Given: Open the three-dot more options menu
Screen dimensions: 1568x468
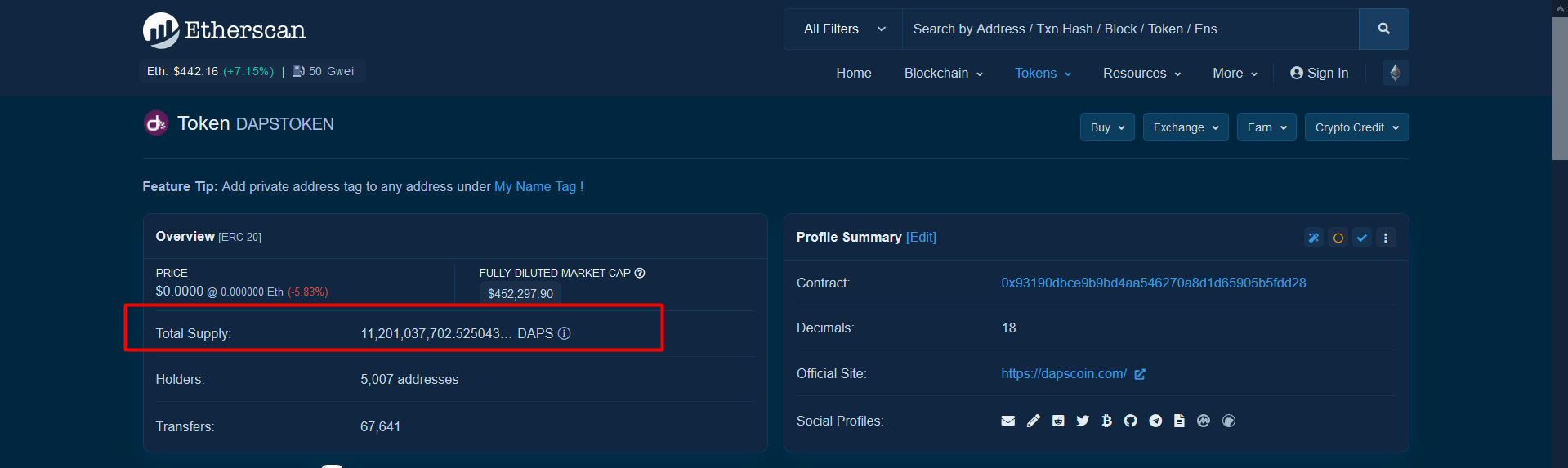Looking at the screenshot, I should click(x=1386, y=238).
